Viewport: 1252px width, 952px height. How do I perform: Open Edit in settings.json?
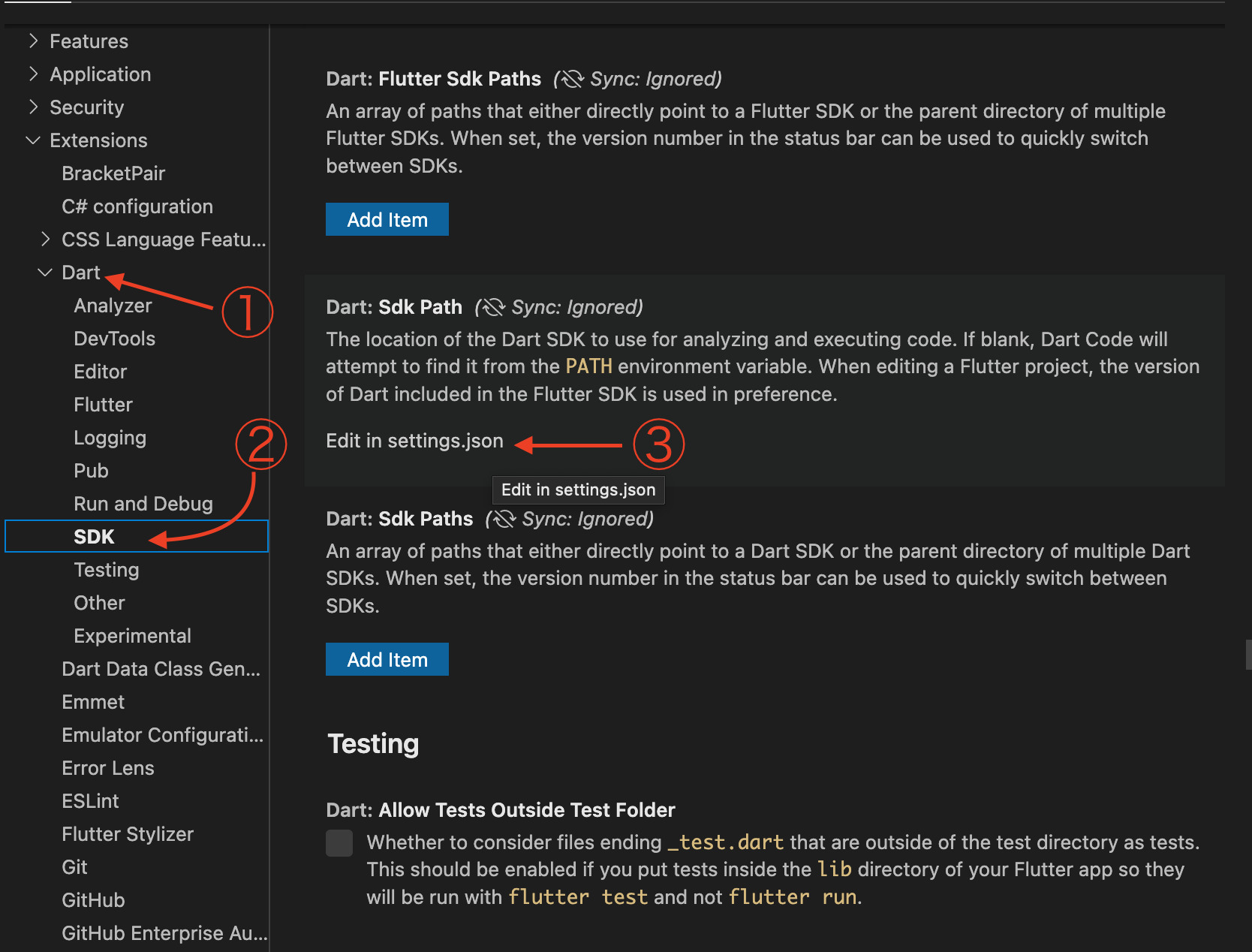pyautogui.click(x=414, y=441)
